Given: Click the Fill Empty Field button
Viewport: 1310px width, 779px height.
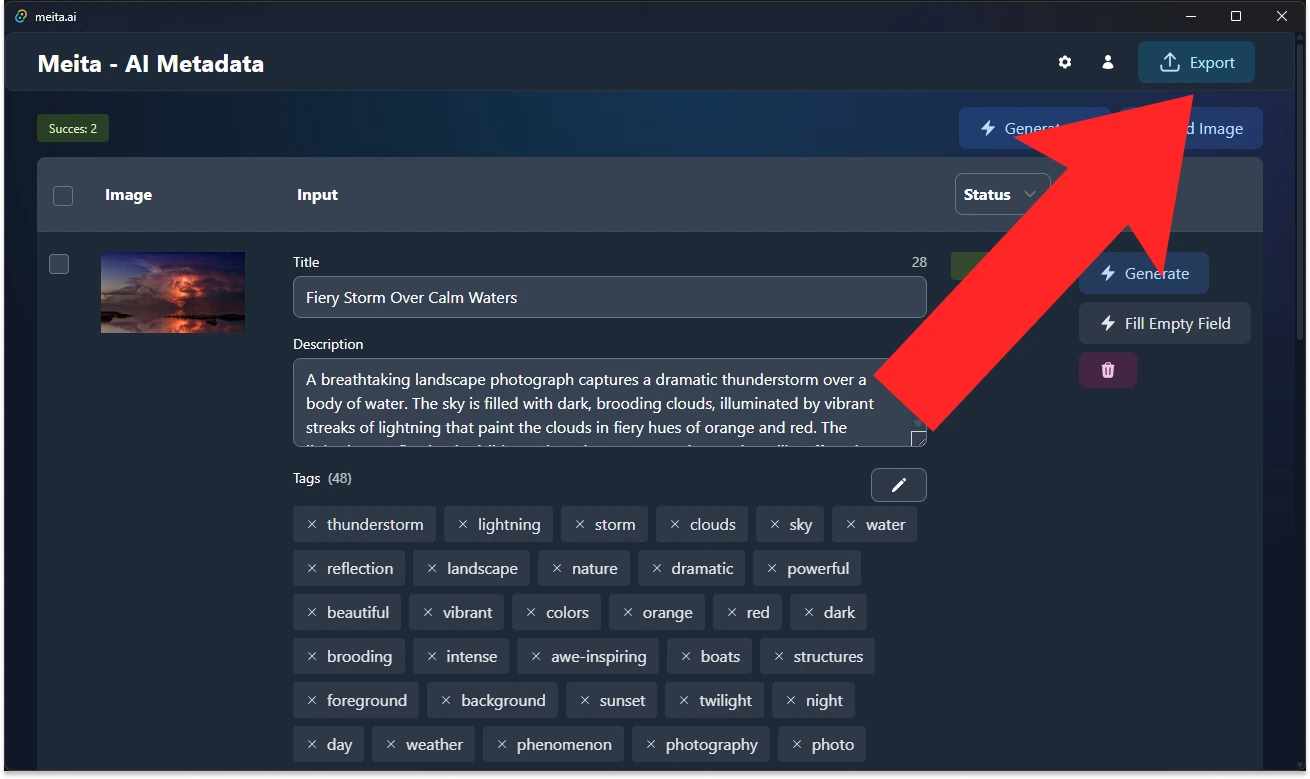Looking at the screenshot, I should (x=1164, y=322).
